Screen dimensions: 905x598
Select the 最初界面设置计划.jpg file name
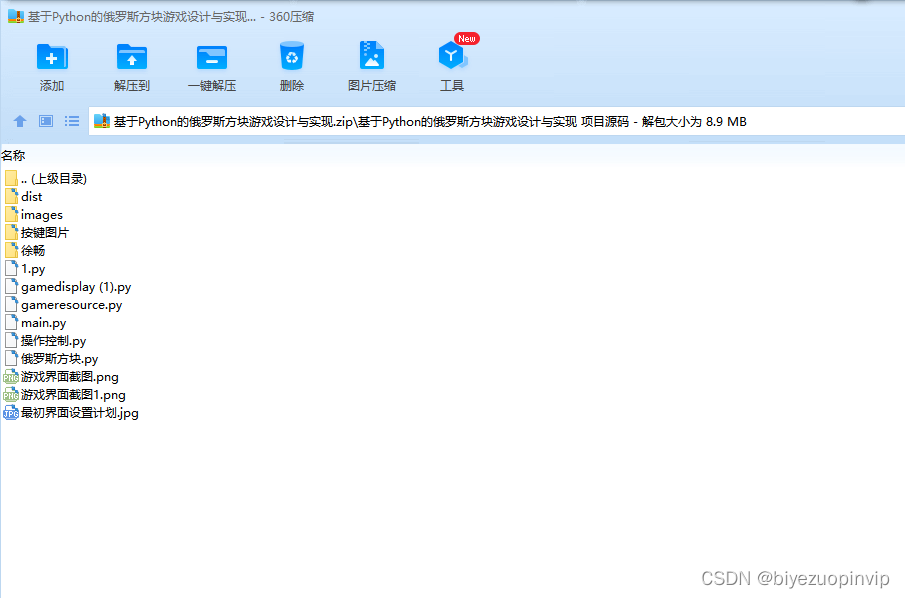[x=80, y=413]
